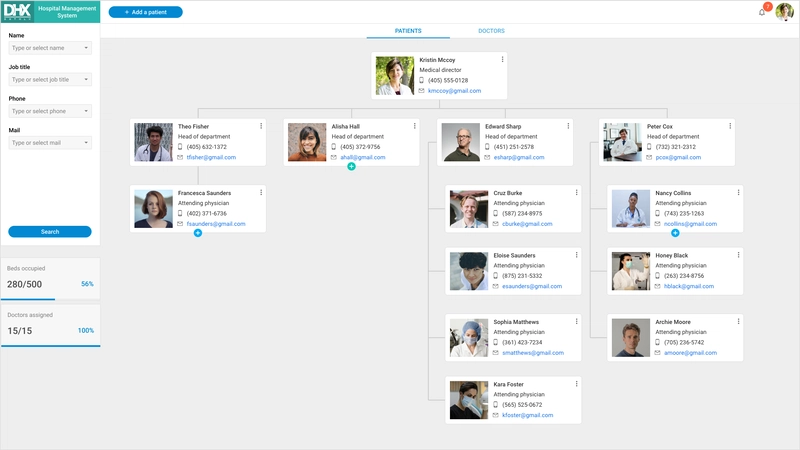Open three-dot menu on Kara Foster card
Image resolution: width=800 pixels, height=450 pixels.
click(x=576, y=383)
